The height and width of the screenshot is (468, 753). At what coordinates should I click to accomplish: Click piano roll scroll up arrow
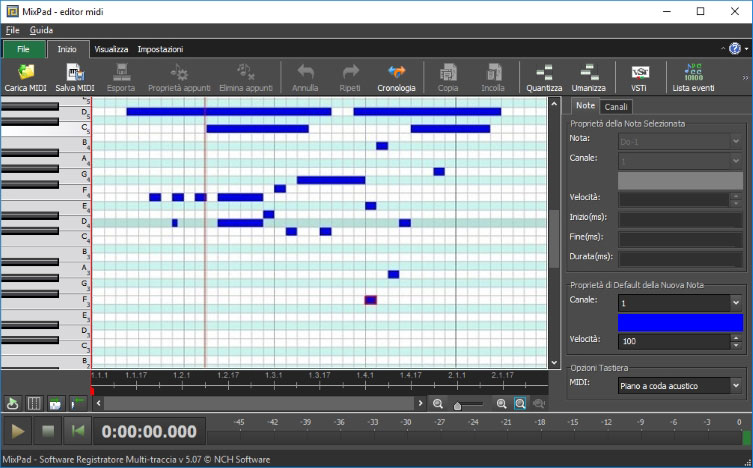point(554,104)
